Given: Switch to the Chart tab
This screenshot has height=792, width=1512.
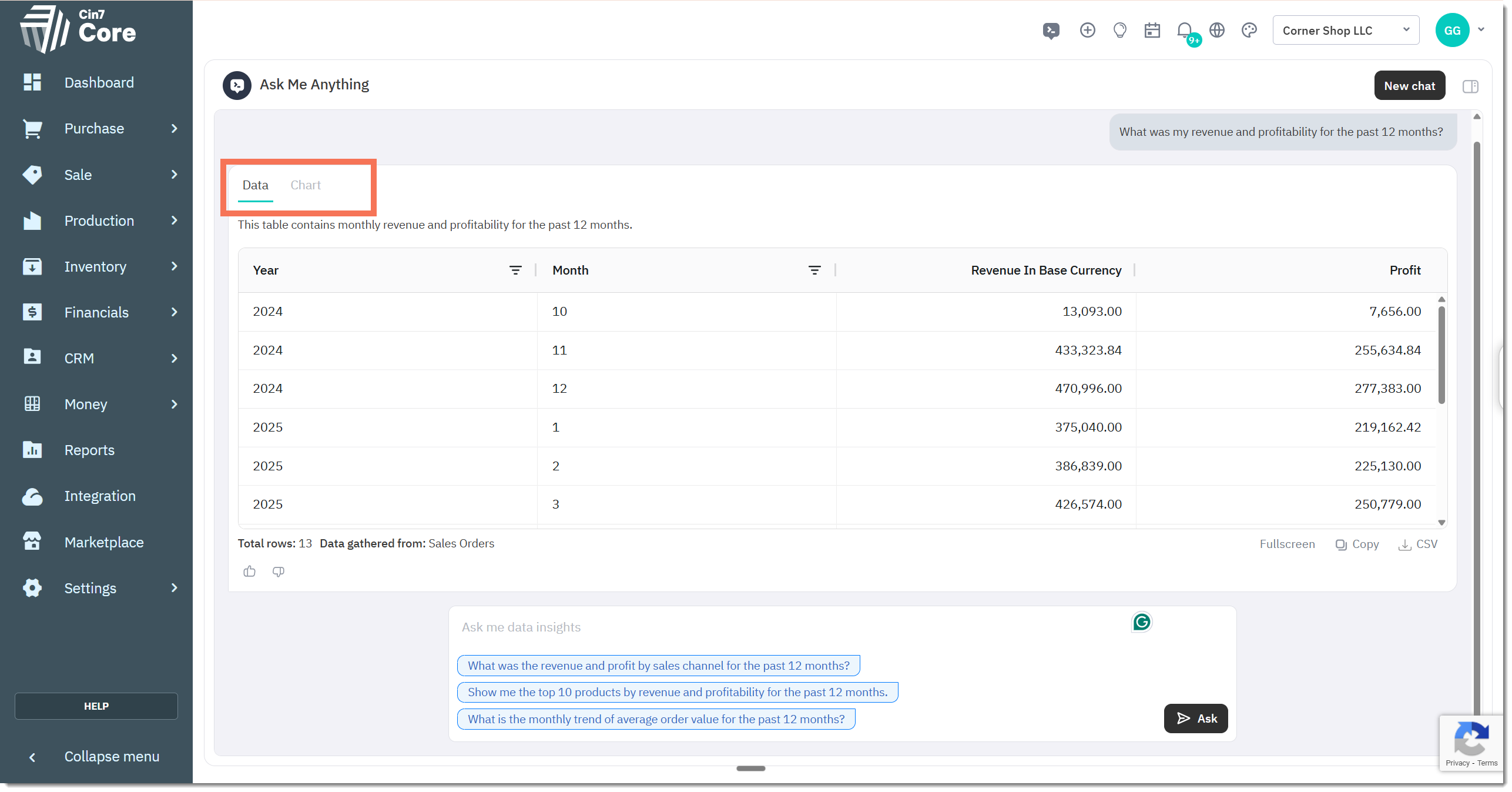Looking at the screenshot, I should [305, 185].
